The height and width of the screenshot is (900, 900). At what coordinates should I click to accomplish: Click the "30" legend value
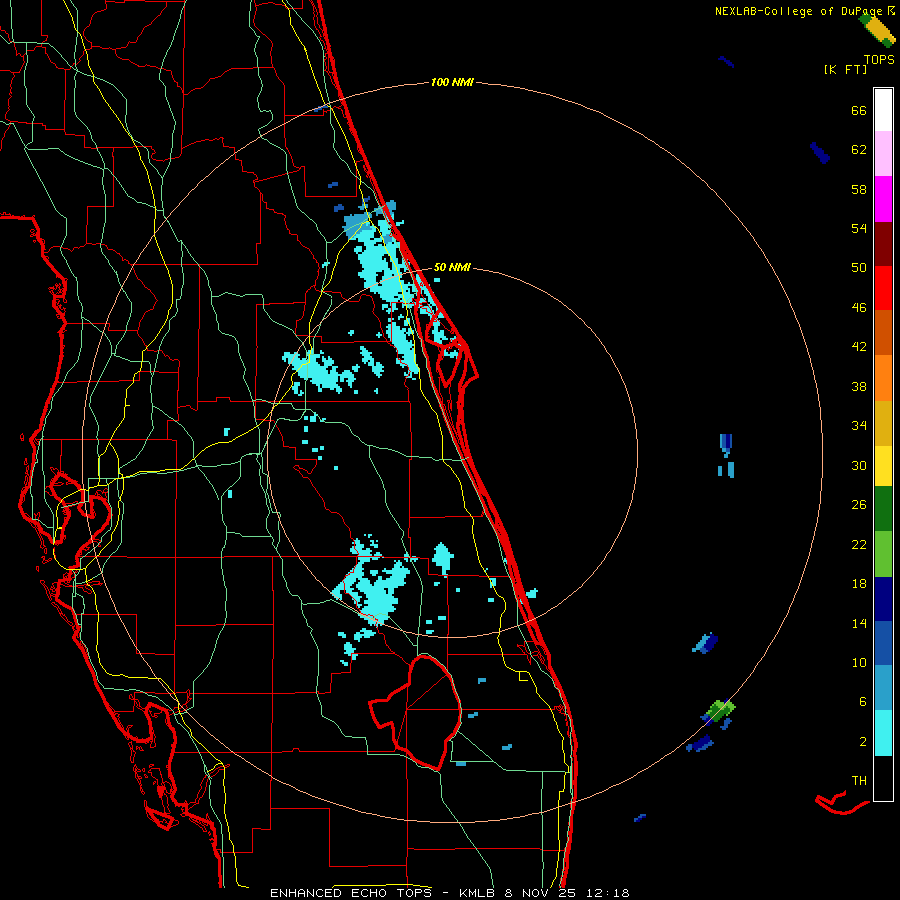859,465
